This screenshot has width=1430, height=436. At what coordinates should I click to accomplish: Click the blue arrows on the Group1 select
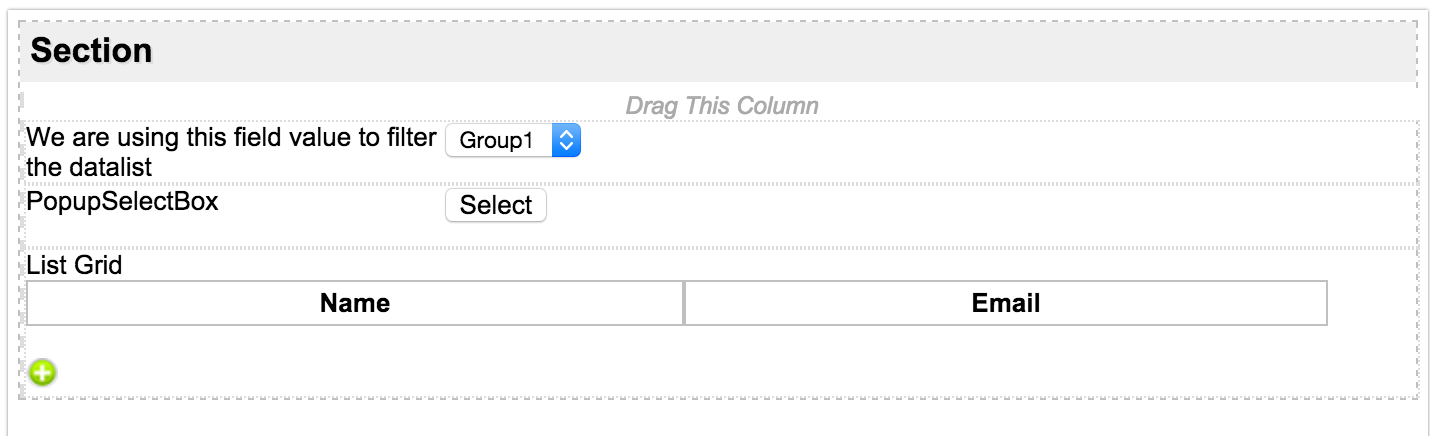click(x=566, y=141)
